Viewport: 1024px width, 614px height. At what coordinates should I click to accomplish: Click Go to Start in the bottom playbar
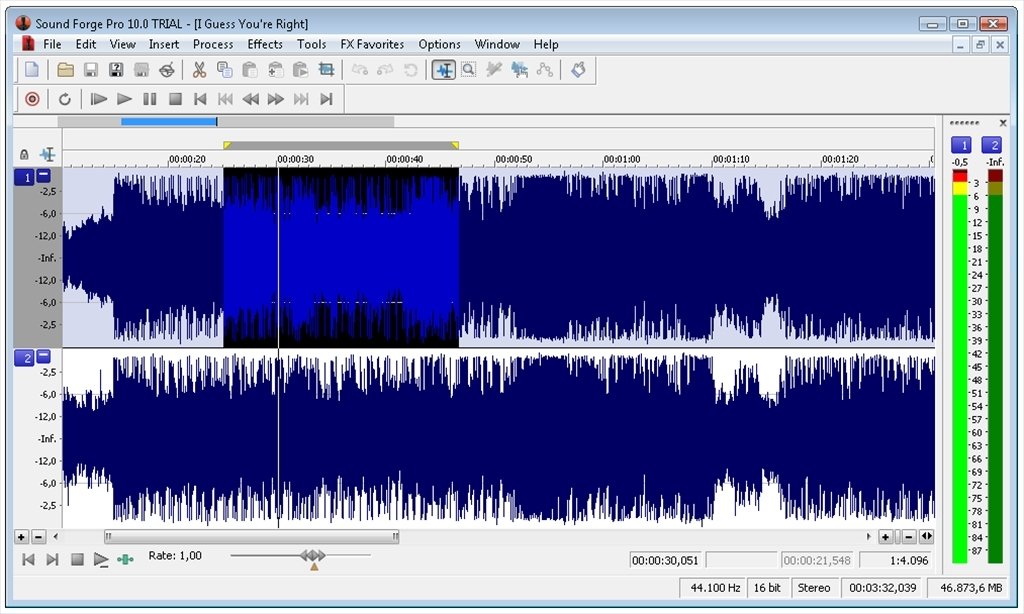(28, 559)
